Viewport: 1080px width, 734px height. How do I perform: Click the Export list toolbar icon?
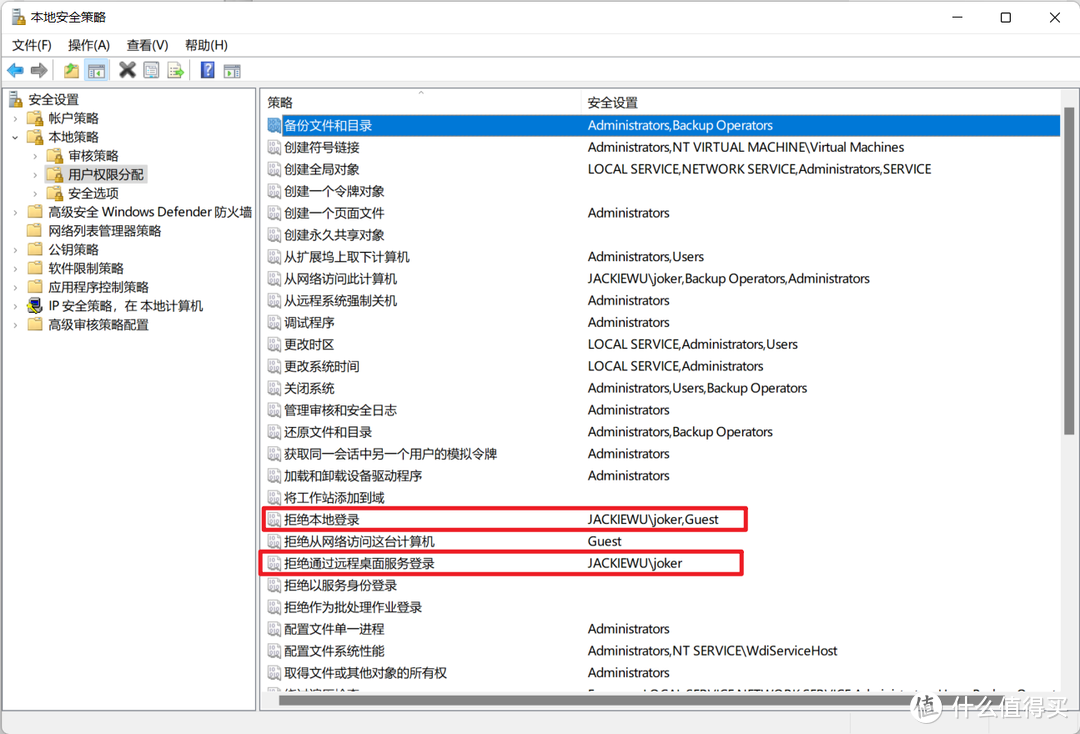point(175,70)
